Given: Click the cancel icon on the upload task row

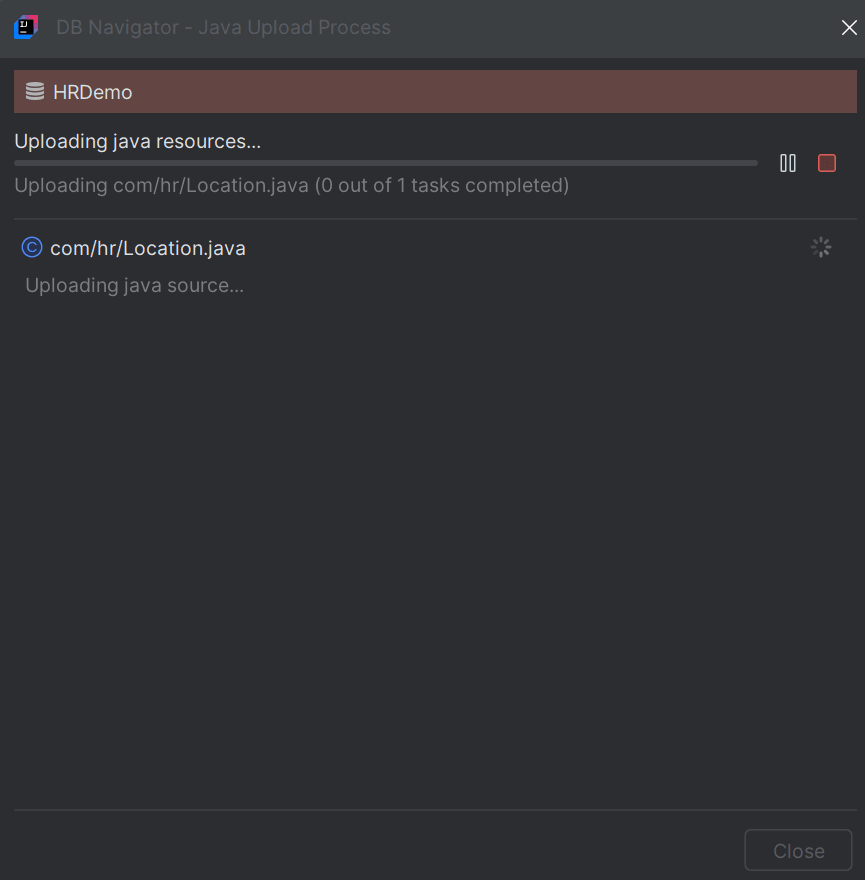Looking at the screenshot, I should point(826,163).
